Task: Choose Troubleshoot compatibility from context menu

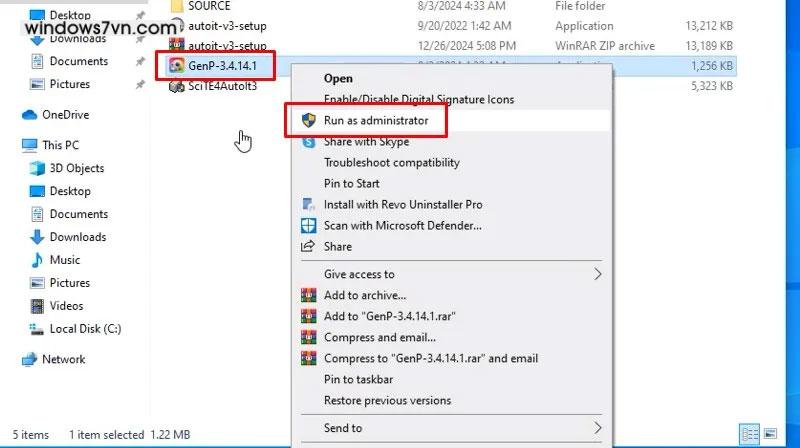Action: [391, 162]
